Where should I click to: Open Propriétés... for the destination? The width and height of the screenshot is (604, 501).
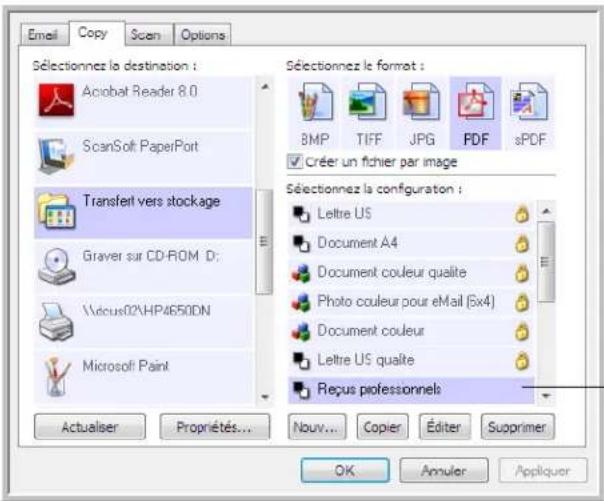point(215,427)
